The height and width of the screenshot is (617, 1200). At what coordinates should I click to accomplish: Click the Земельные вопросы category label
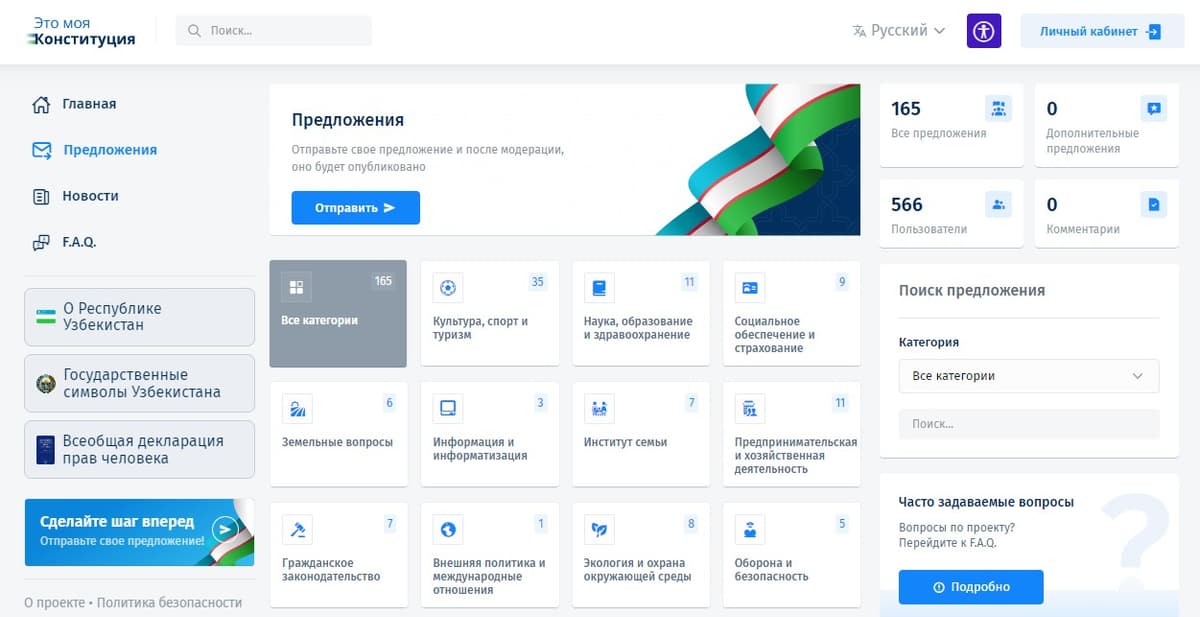[x=337, y=442]
